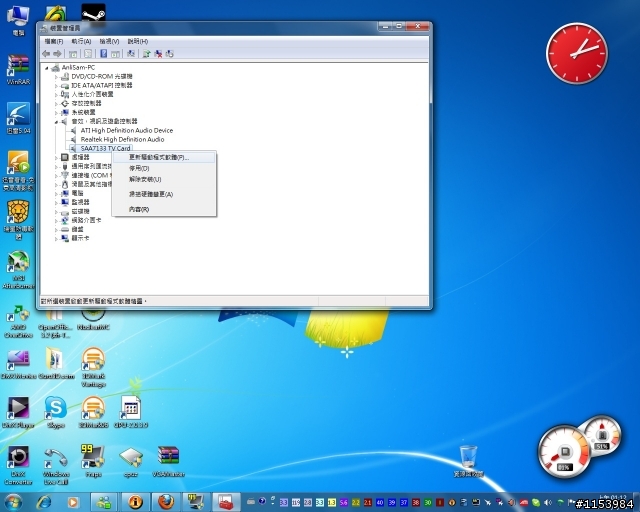
Task: Open the WinRAR desktop shortcut
Action: tap(18, 69)
